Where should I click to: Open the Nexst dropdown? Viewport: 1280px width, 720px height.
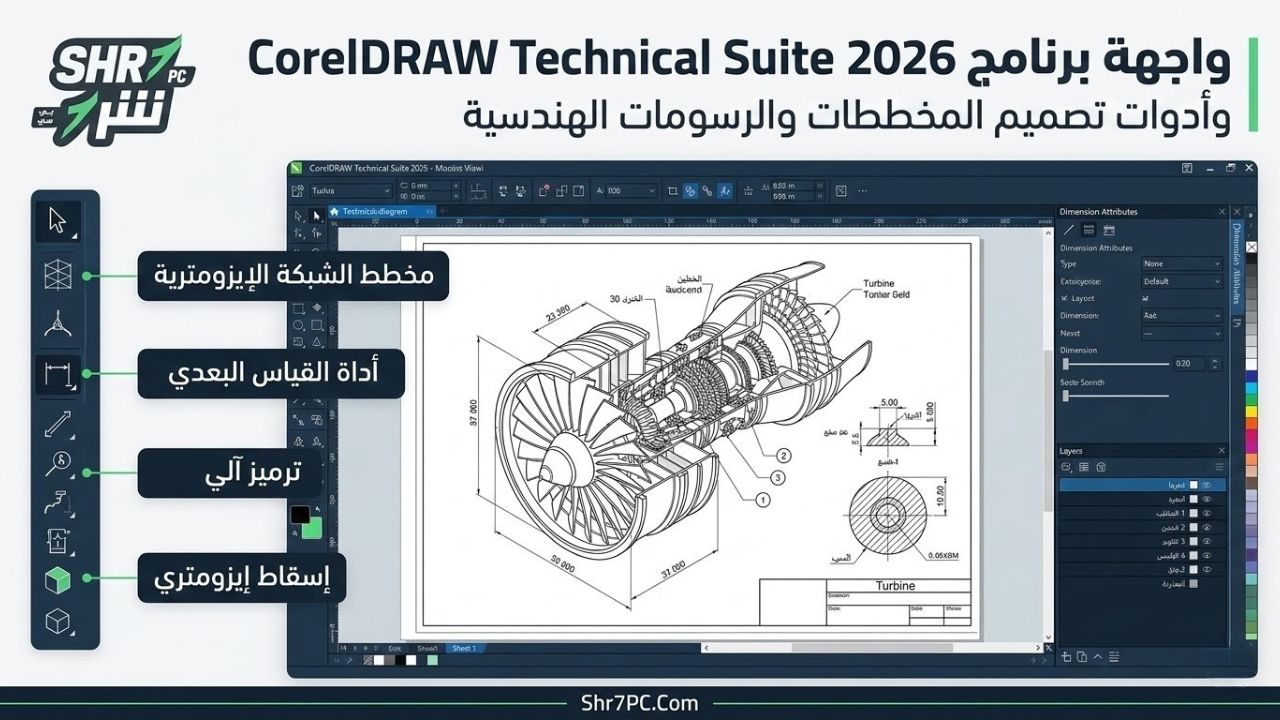click(1182, 333)
